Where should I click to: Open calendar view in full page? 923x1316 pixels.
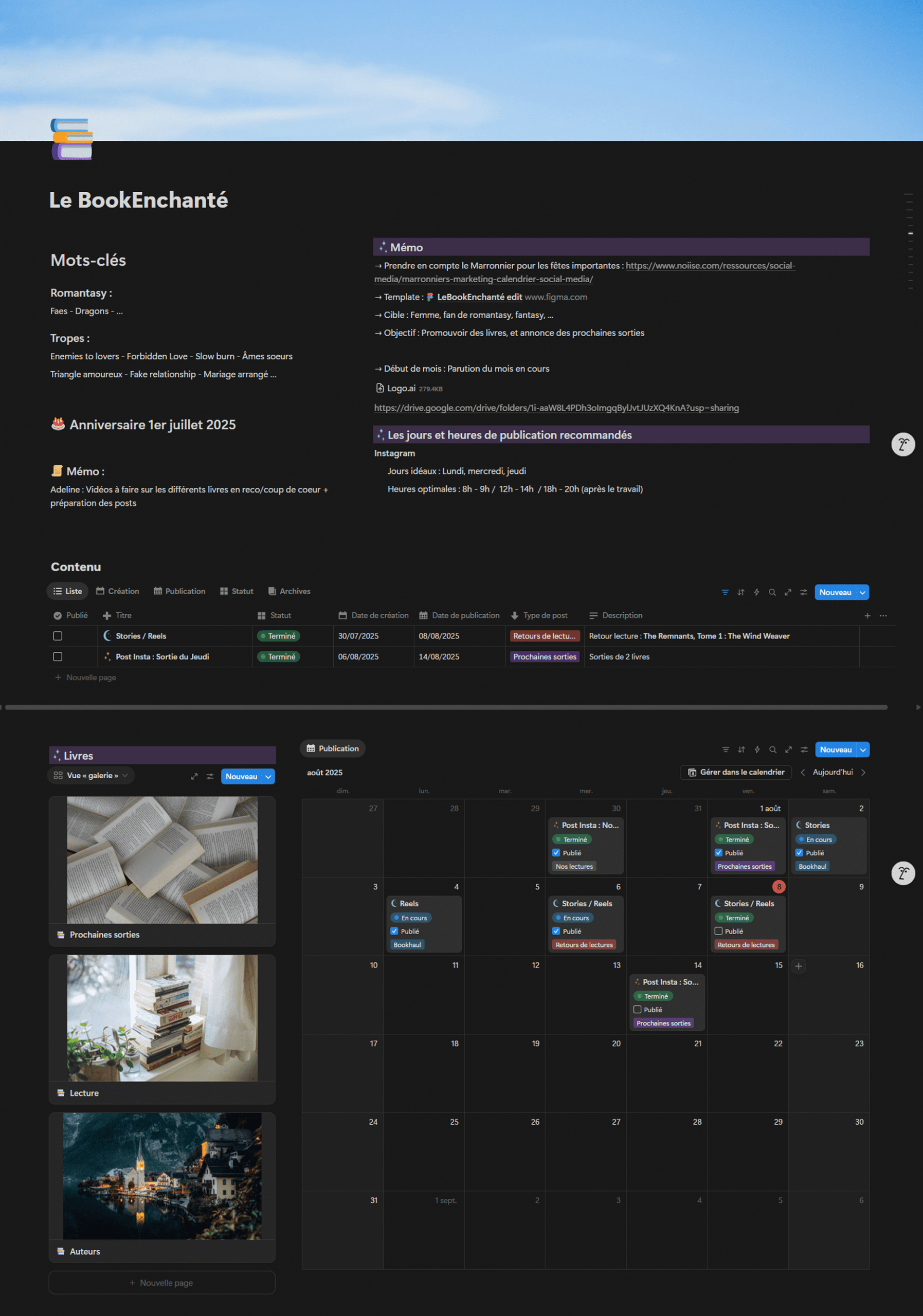pos(788,750)
